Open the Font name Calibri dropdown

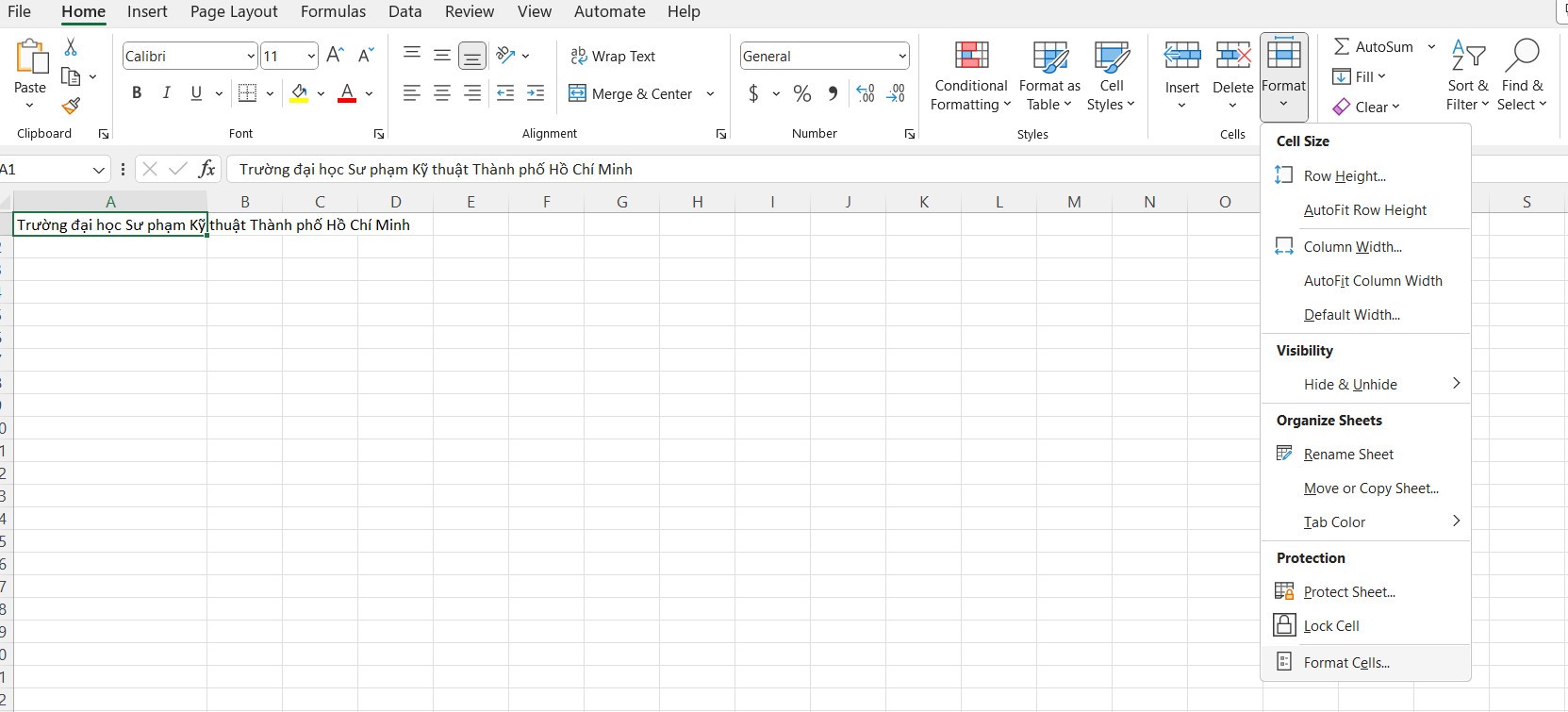coord(251,57)
